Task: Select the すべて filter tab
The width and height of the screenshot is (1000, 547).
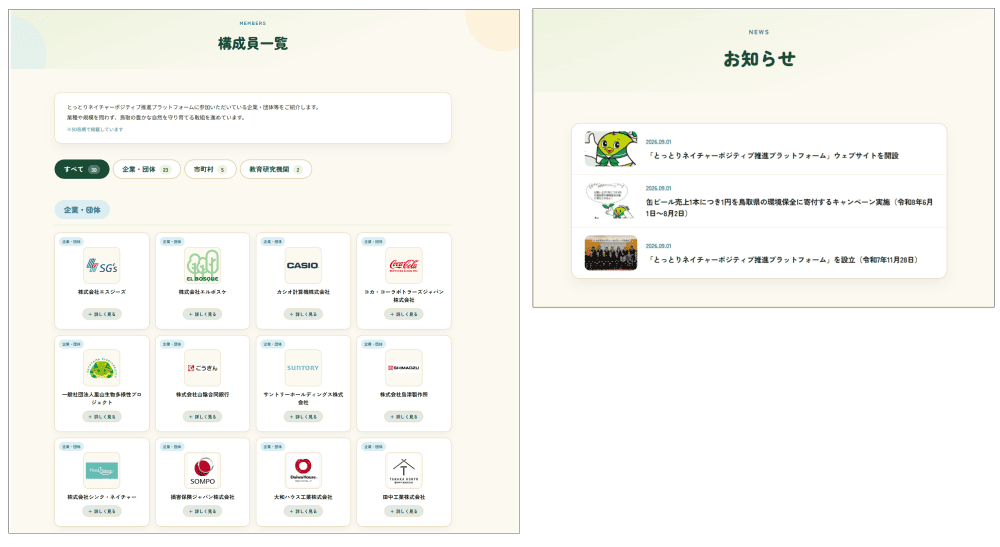Action: [x=82, y=169]
